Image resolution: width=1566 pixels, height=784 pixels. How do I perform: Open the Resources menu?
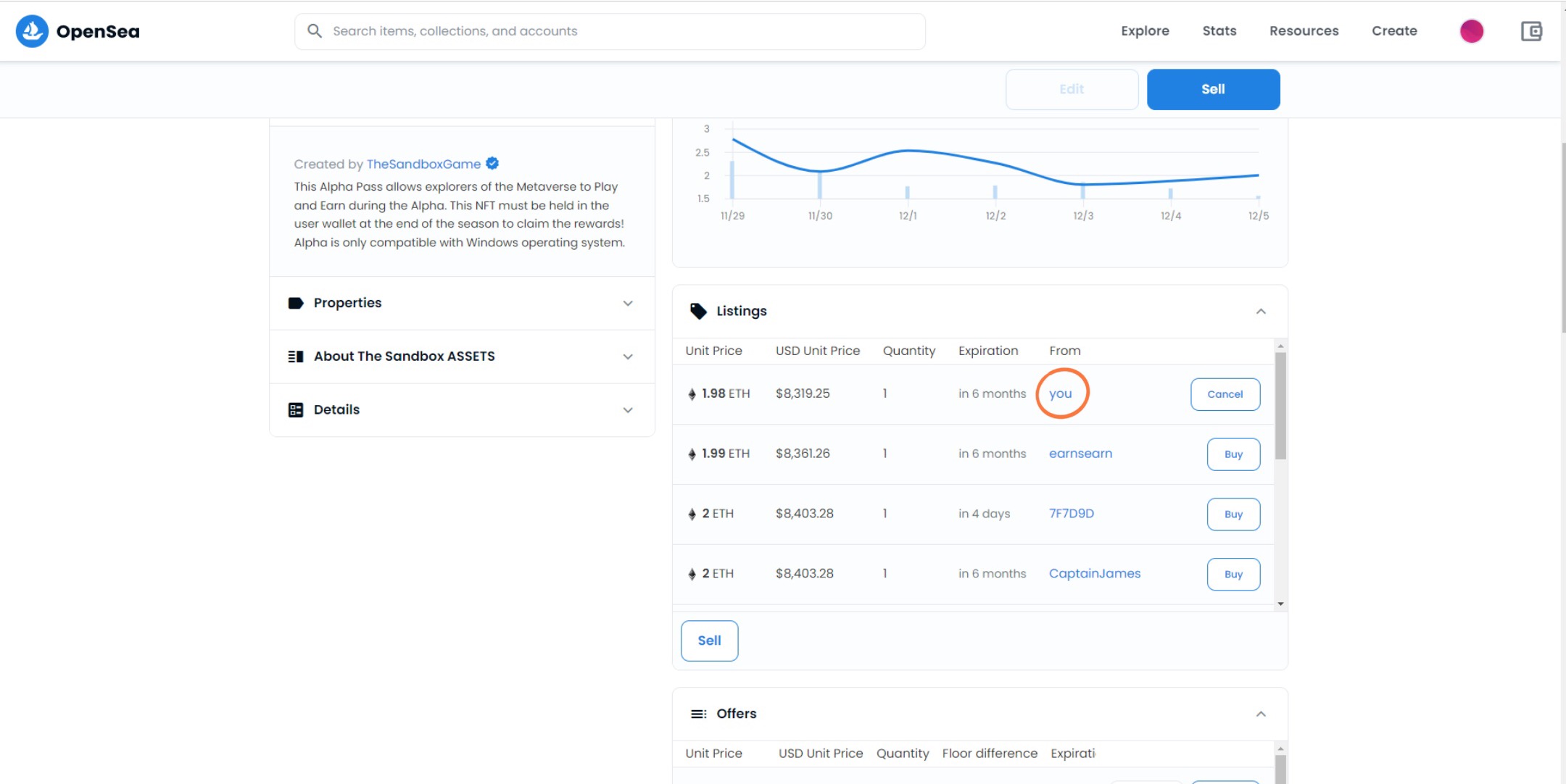coord(1304,30)
